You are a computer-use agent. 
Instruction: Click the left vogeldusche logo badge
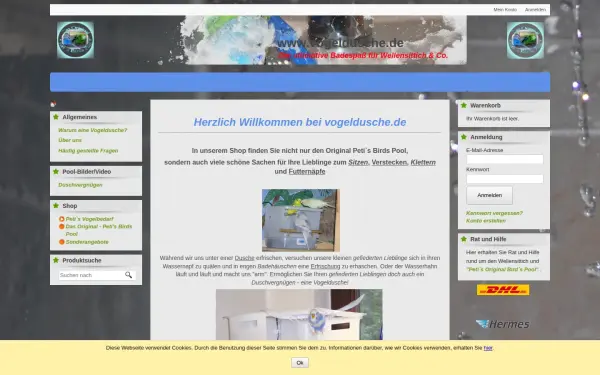(x=75, y=40)
